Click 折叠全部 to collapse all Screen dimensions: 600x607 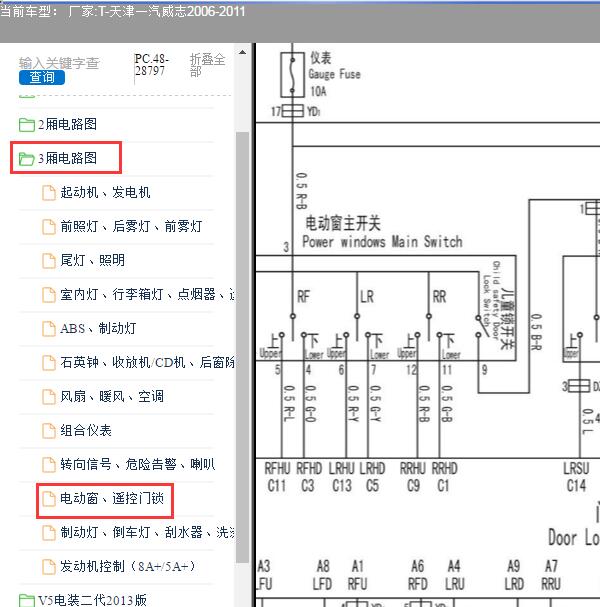(x=207, y=65)
